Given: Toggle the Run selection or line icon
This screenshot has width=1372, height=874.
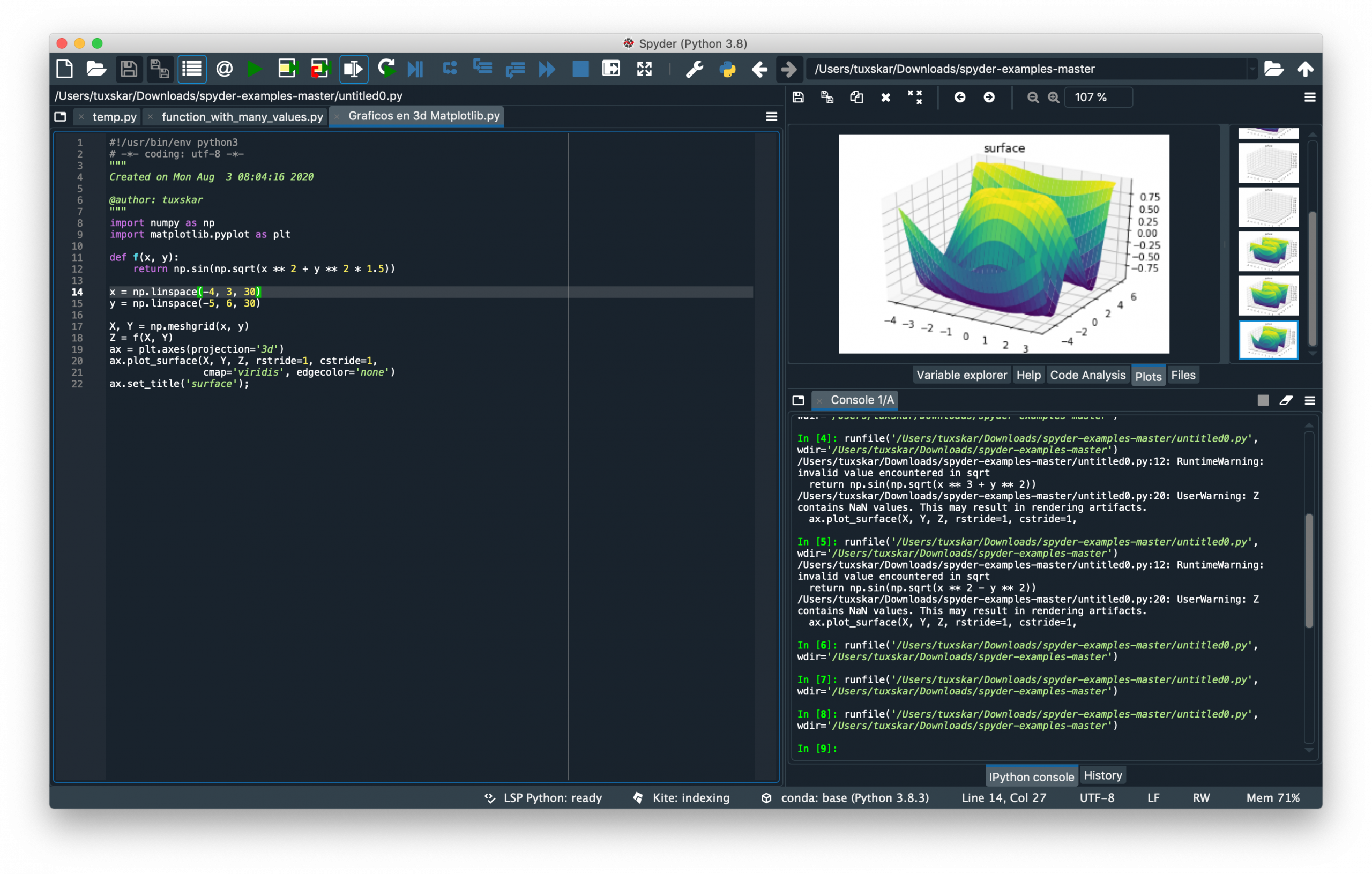Looking at the screenshot, I should pyautogui.click(x=353, y=69).
